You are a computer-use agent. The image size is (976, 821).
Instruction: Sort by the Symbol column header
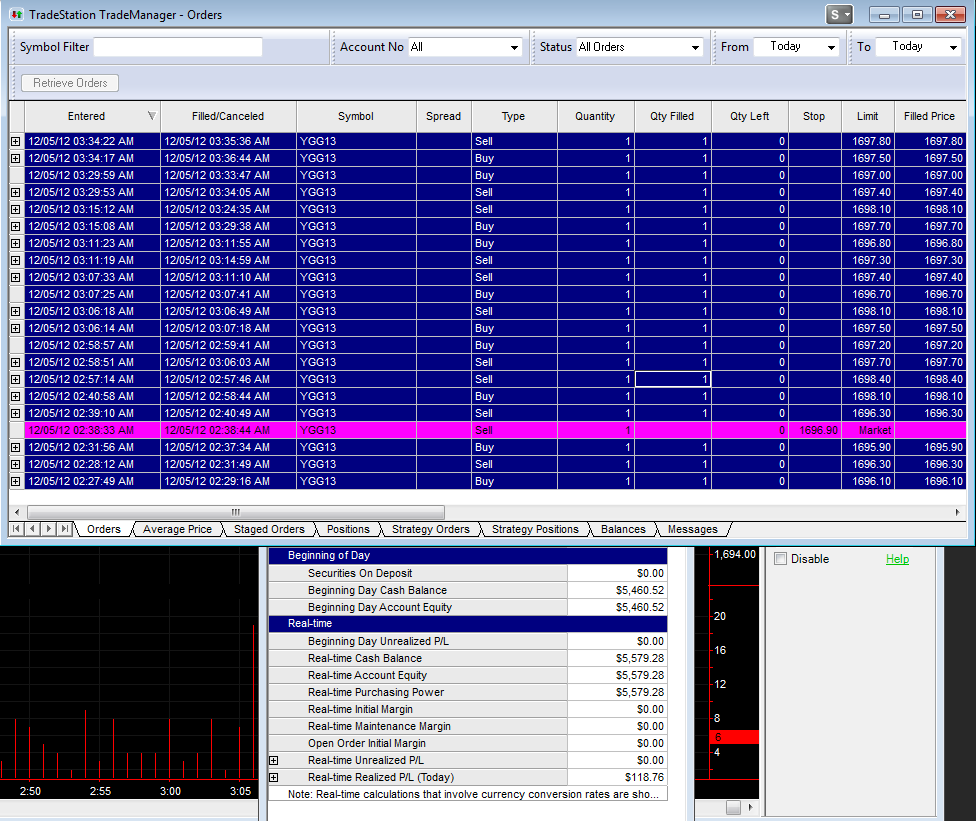coord(355,116)
